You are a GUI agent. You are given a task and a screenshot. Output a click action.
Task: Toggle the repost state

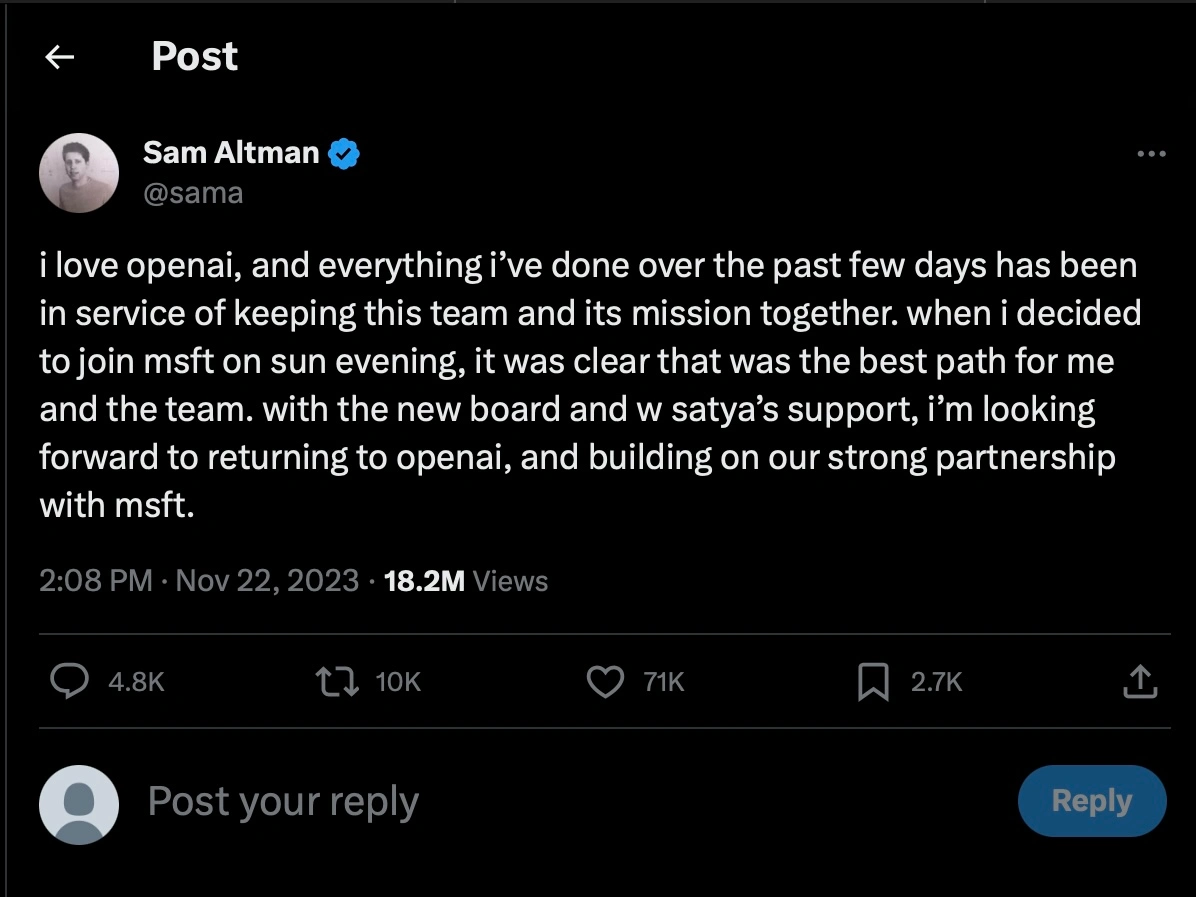pyautogui.click(x=337, y=681)
